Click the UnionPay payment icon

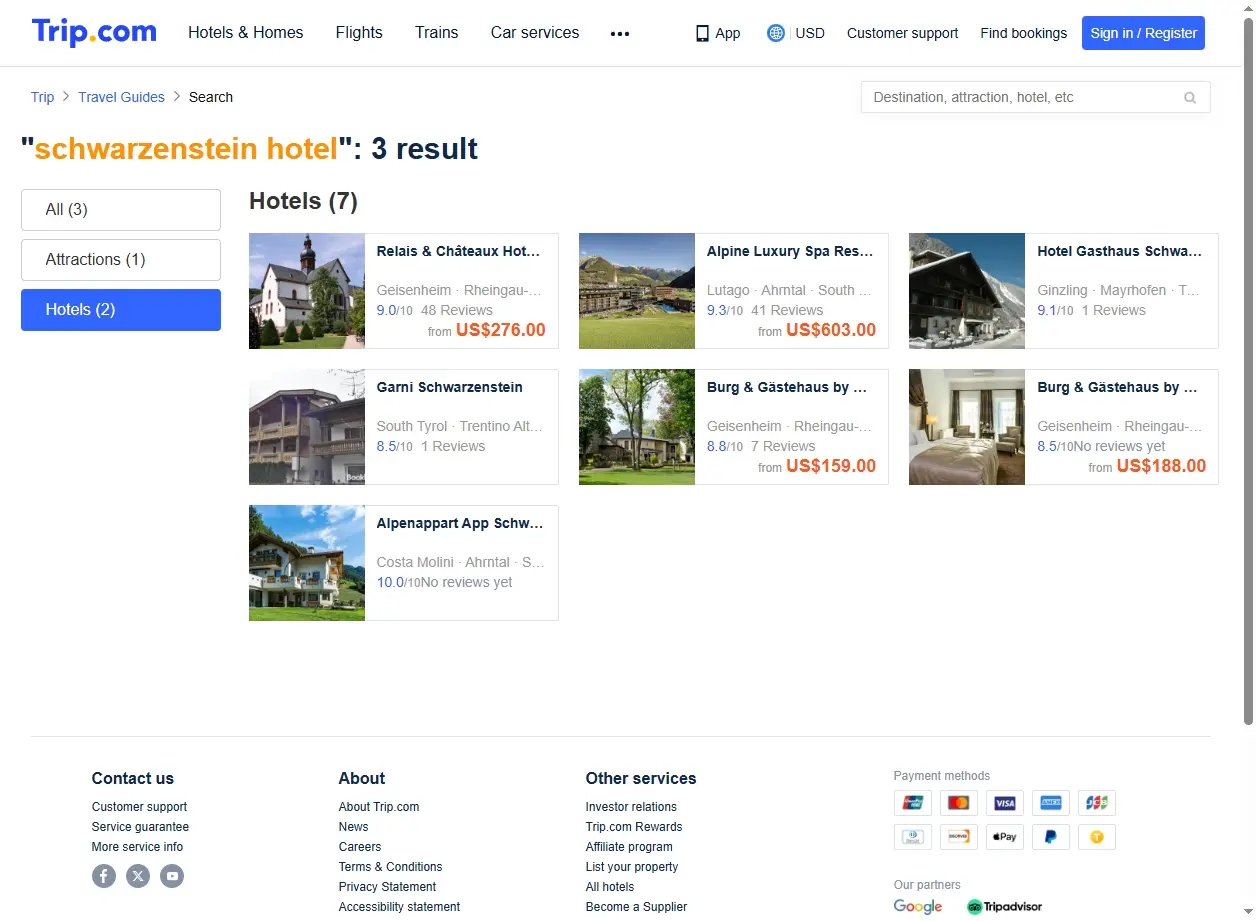[912, 803]
